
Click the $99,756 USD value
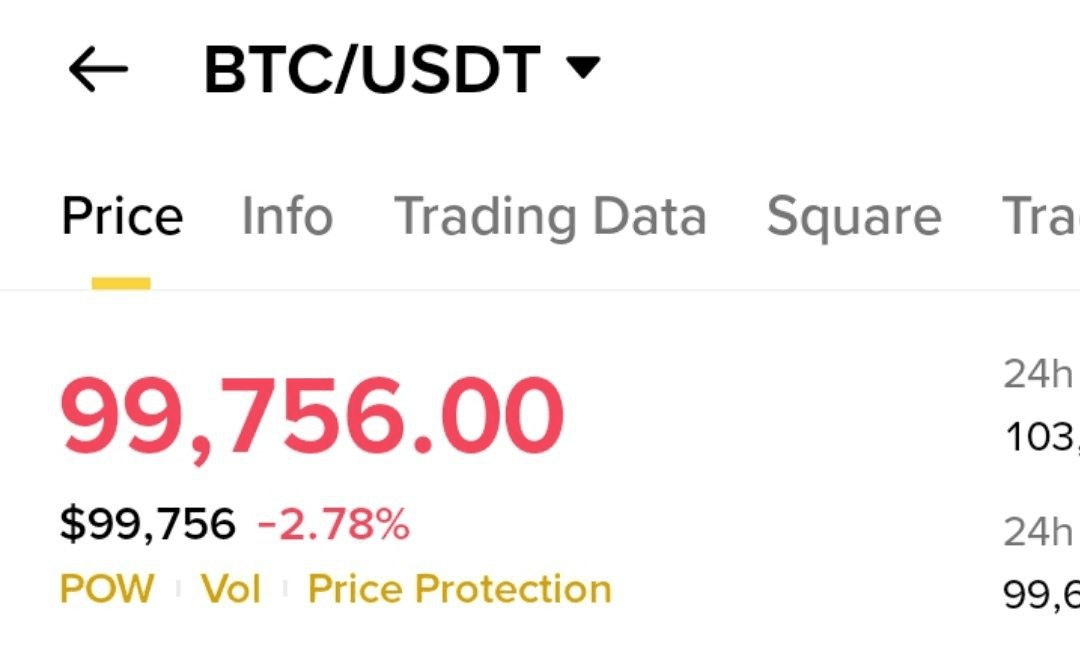[148, 524]
